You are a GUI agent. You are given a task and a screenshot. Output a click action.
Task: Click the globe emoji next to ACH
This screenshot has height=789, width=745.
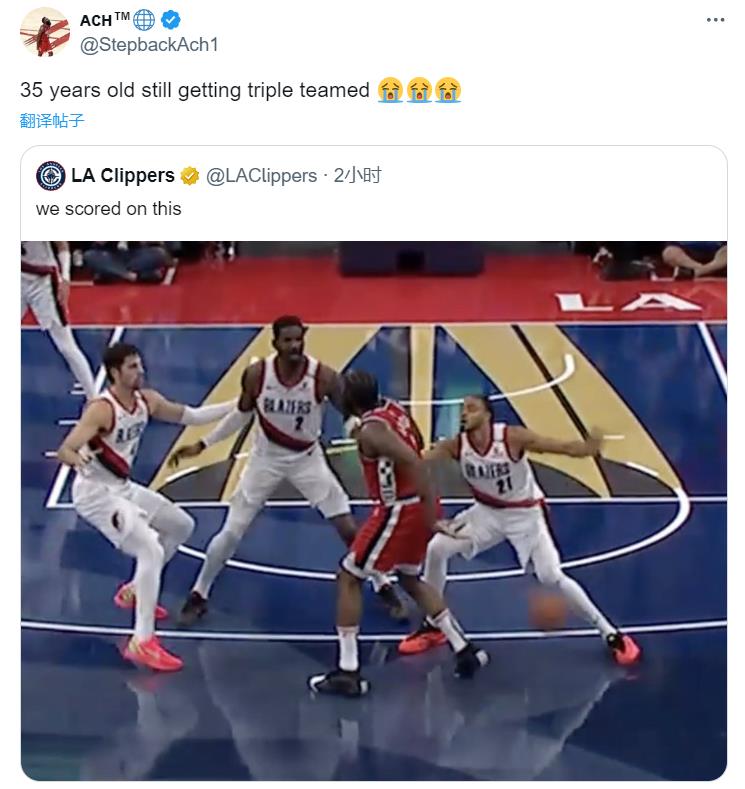[x=144, y=20]
